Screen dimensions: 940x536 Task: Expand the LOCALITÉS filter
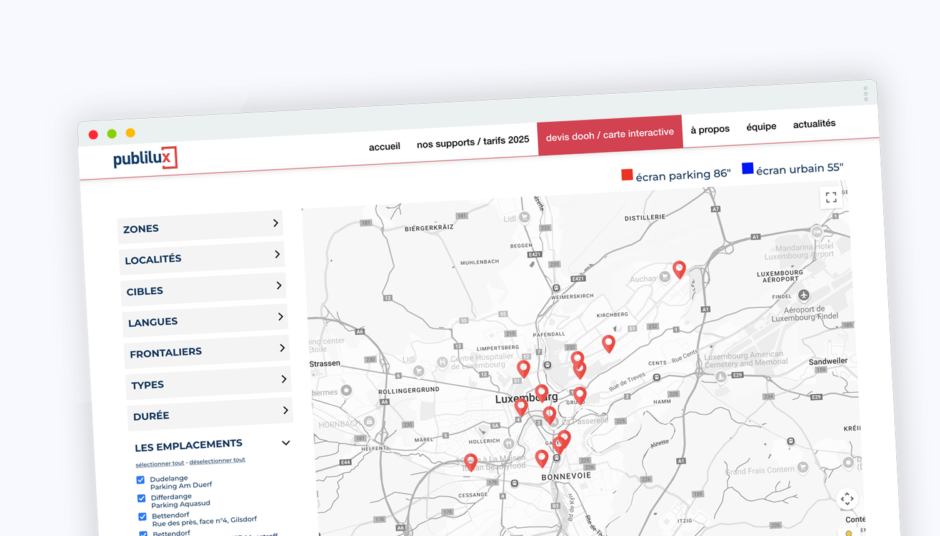point(201,257)
